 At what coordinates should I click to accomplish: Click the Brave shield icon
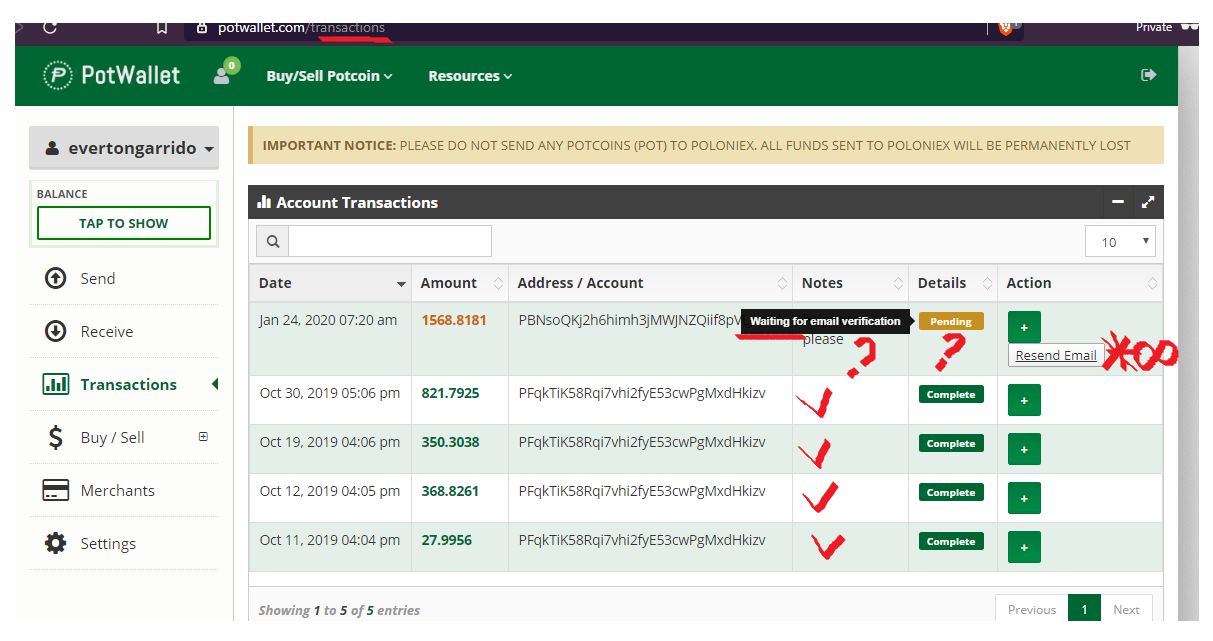point(1006,28)
